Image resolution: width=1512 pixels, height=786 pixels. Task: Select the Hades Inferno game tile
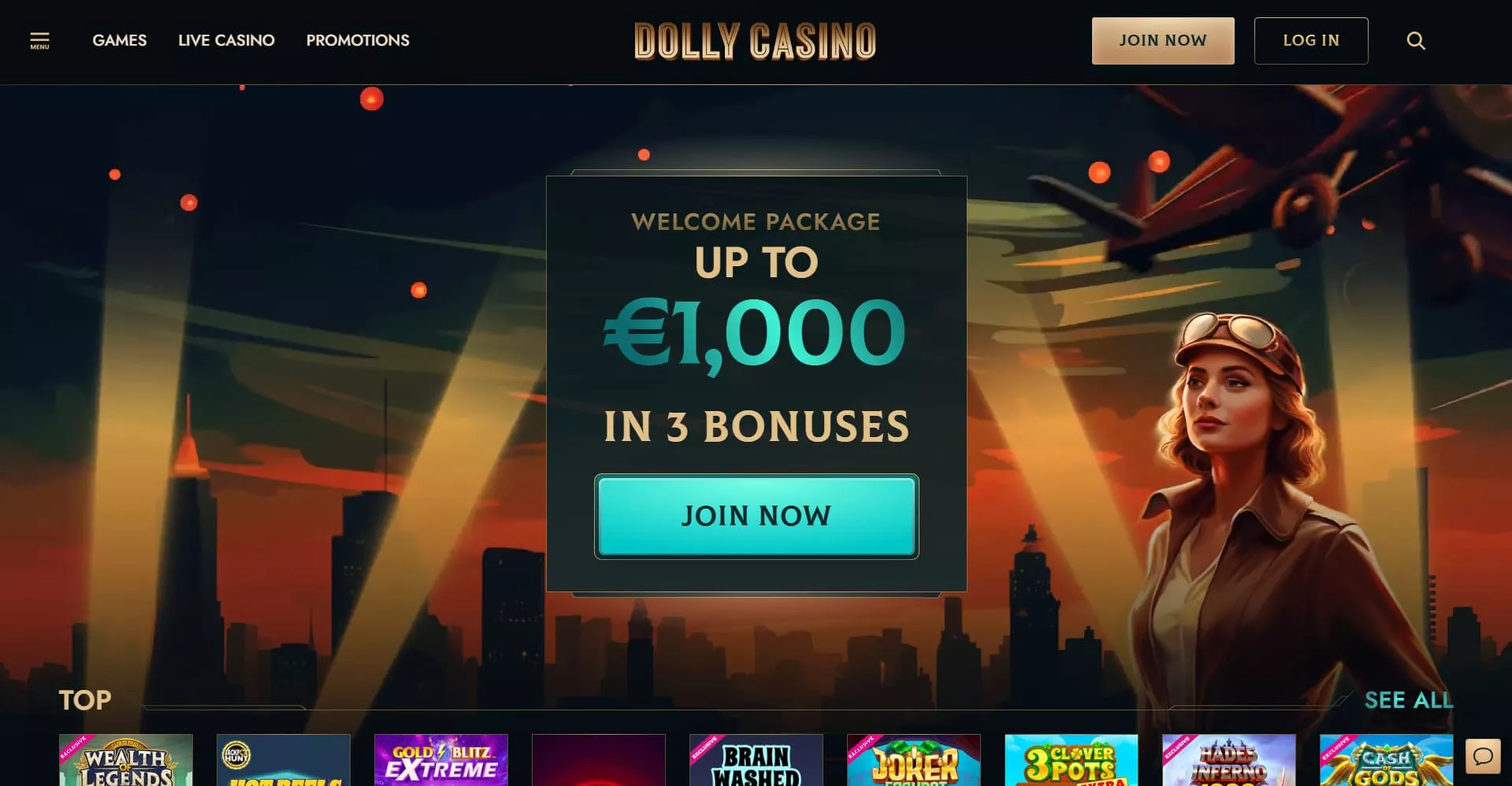[1229, 760]
